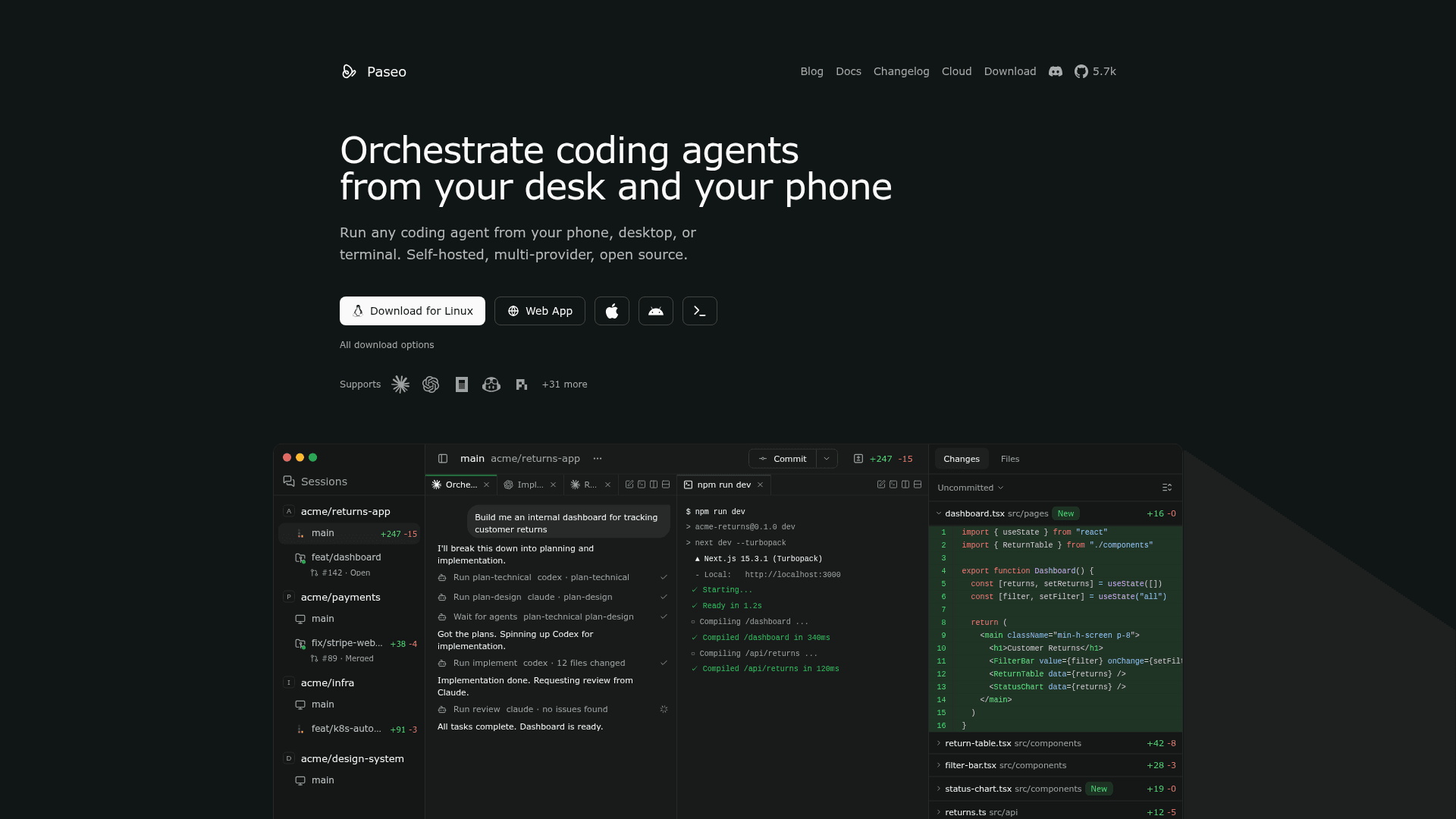Click the Download for Linux button
The width and height of the screenshot is (1456, 819).
(413, 311)
